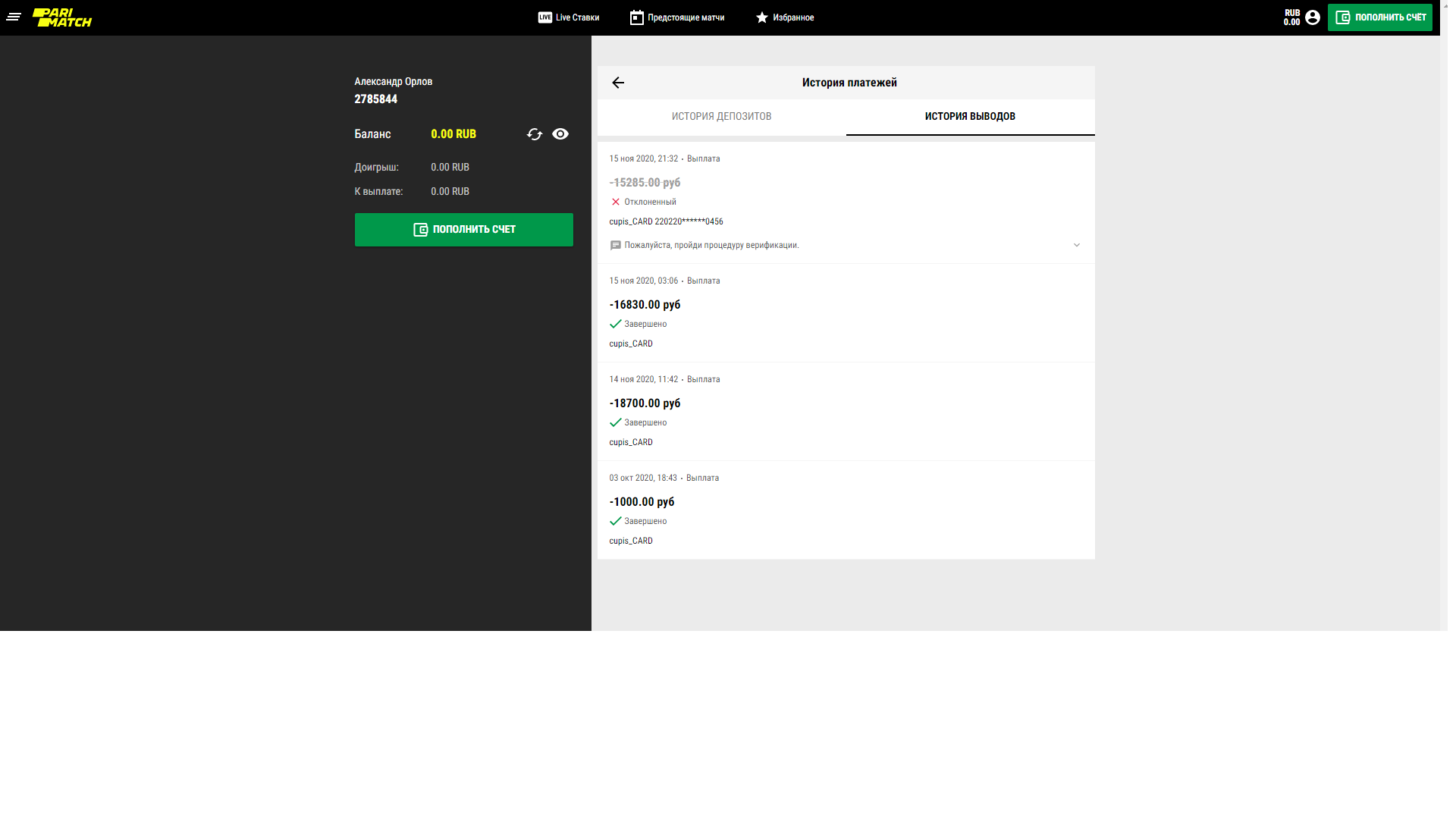Screen dimensions: 1456x819
Task: Toggle balance visibility with the eye icon
Action: [x=560, y=134]
